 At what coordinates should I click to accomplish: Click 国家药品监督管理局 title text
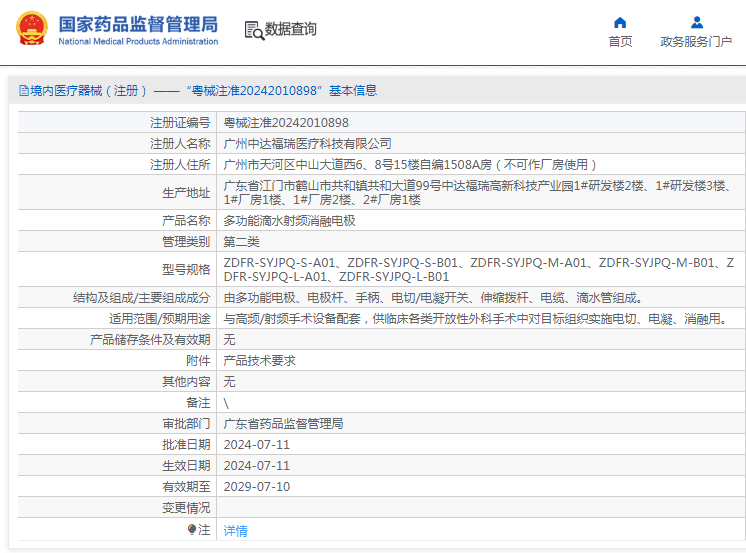pos(138,24)
